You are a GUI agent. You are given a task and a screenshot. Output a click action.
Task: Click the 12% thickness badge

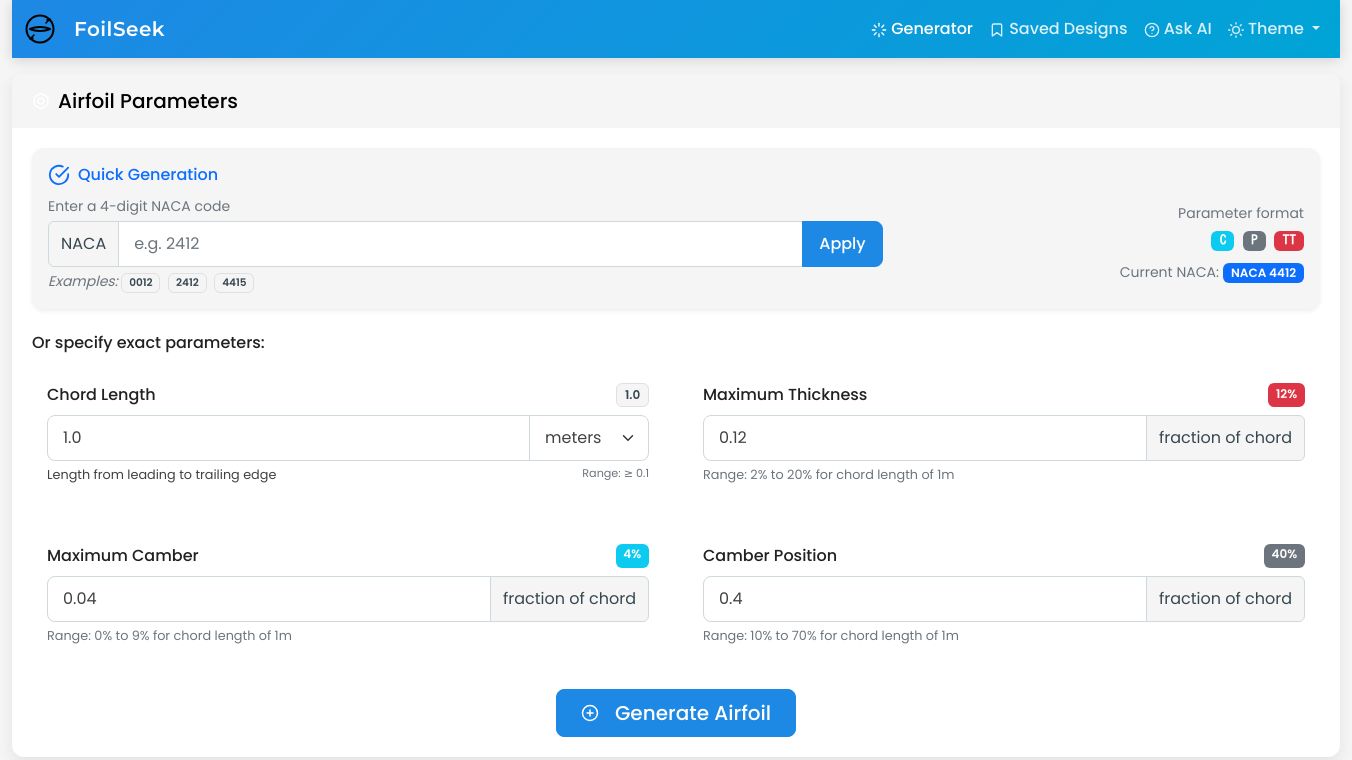click(1286, 395)
